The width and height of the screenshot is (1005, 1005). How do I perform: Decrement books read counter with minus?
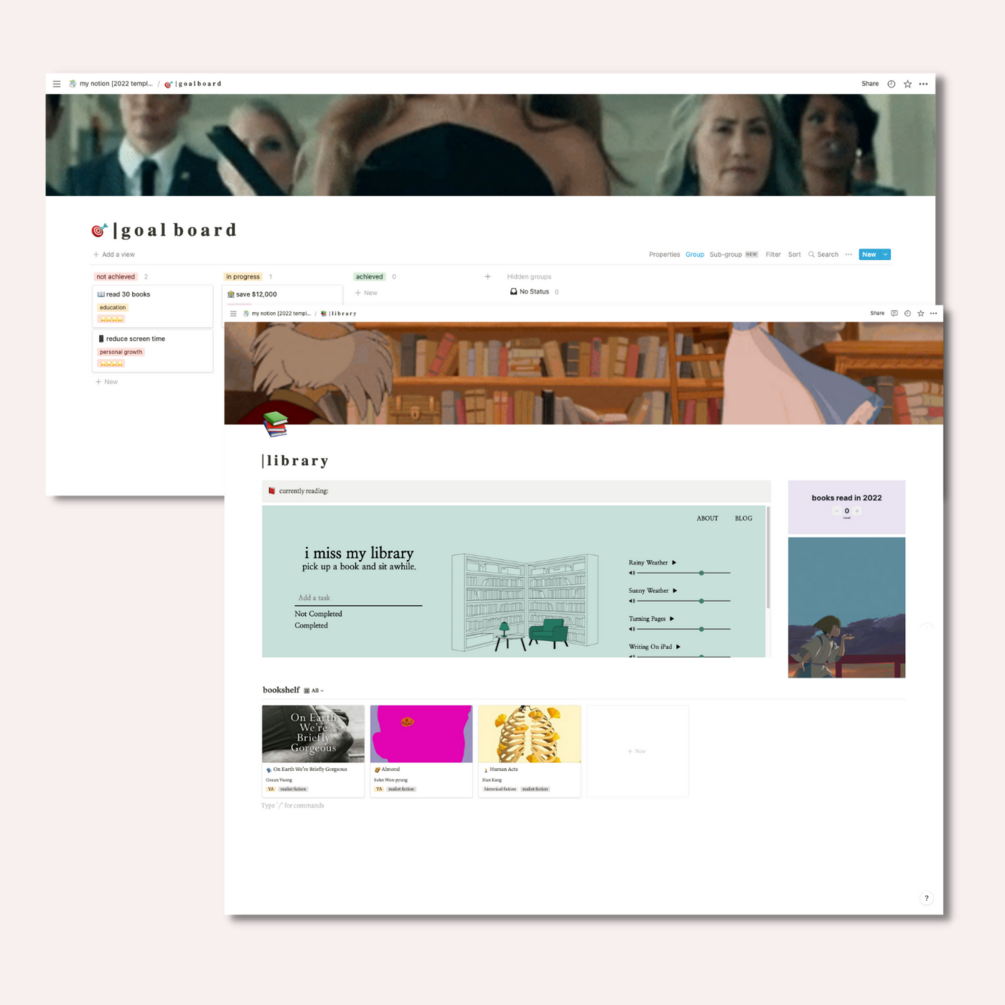836,511
